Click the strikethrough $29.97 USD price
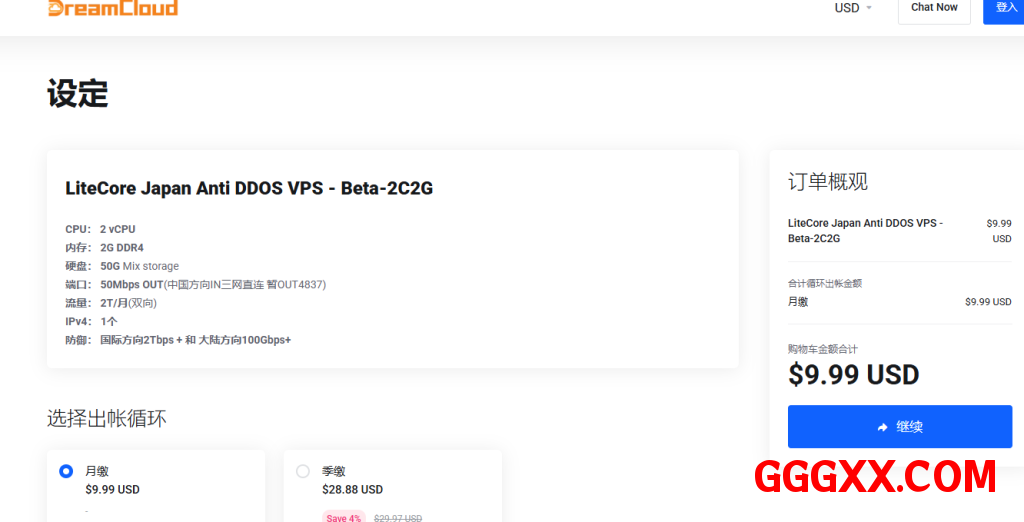Image resolution: width=1024 pixels, height=522 pixels. pos(398,518)
